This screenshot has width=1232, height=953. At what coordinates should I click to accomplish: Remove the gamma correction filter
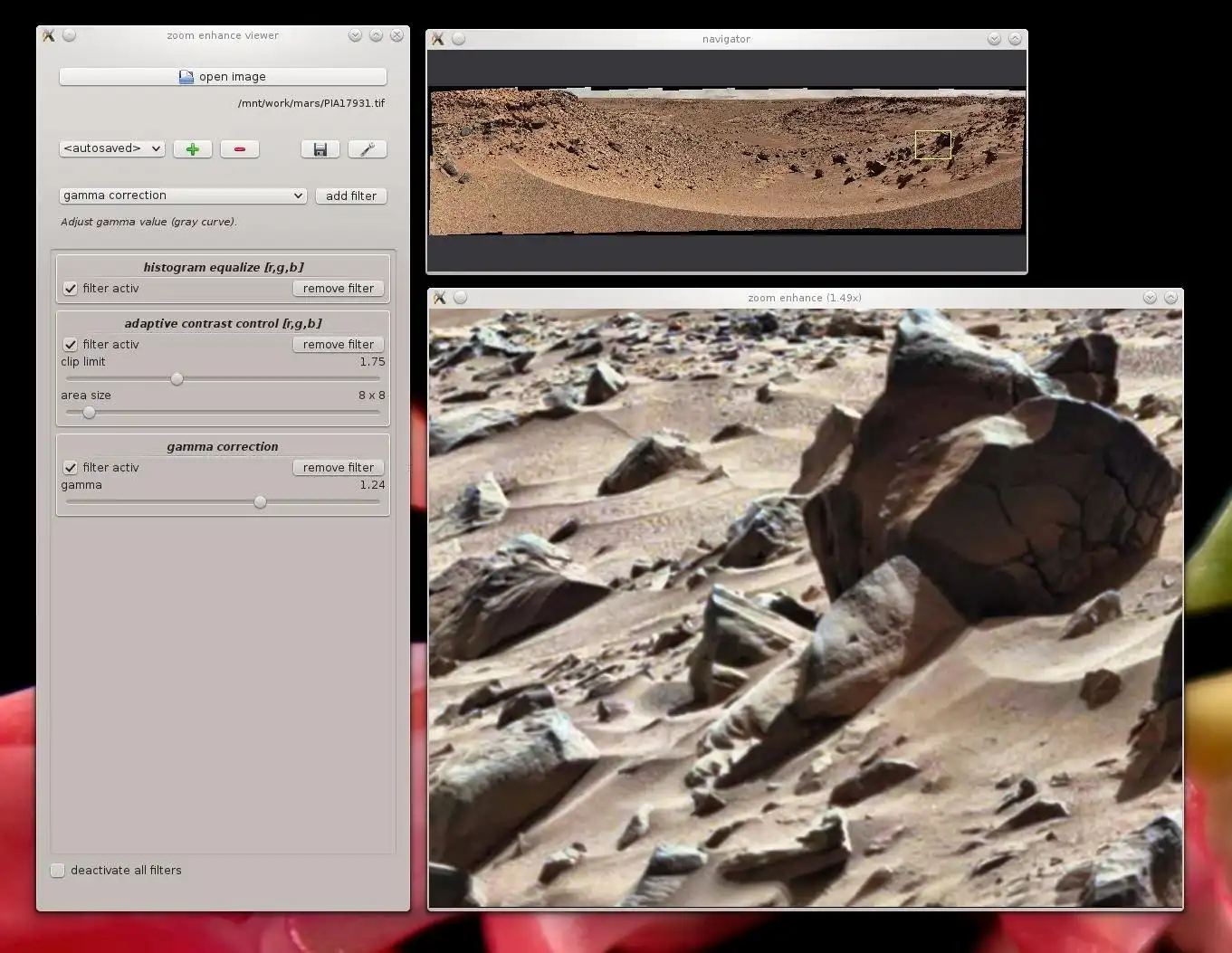pyautogui.click(x=338, y=468)
